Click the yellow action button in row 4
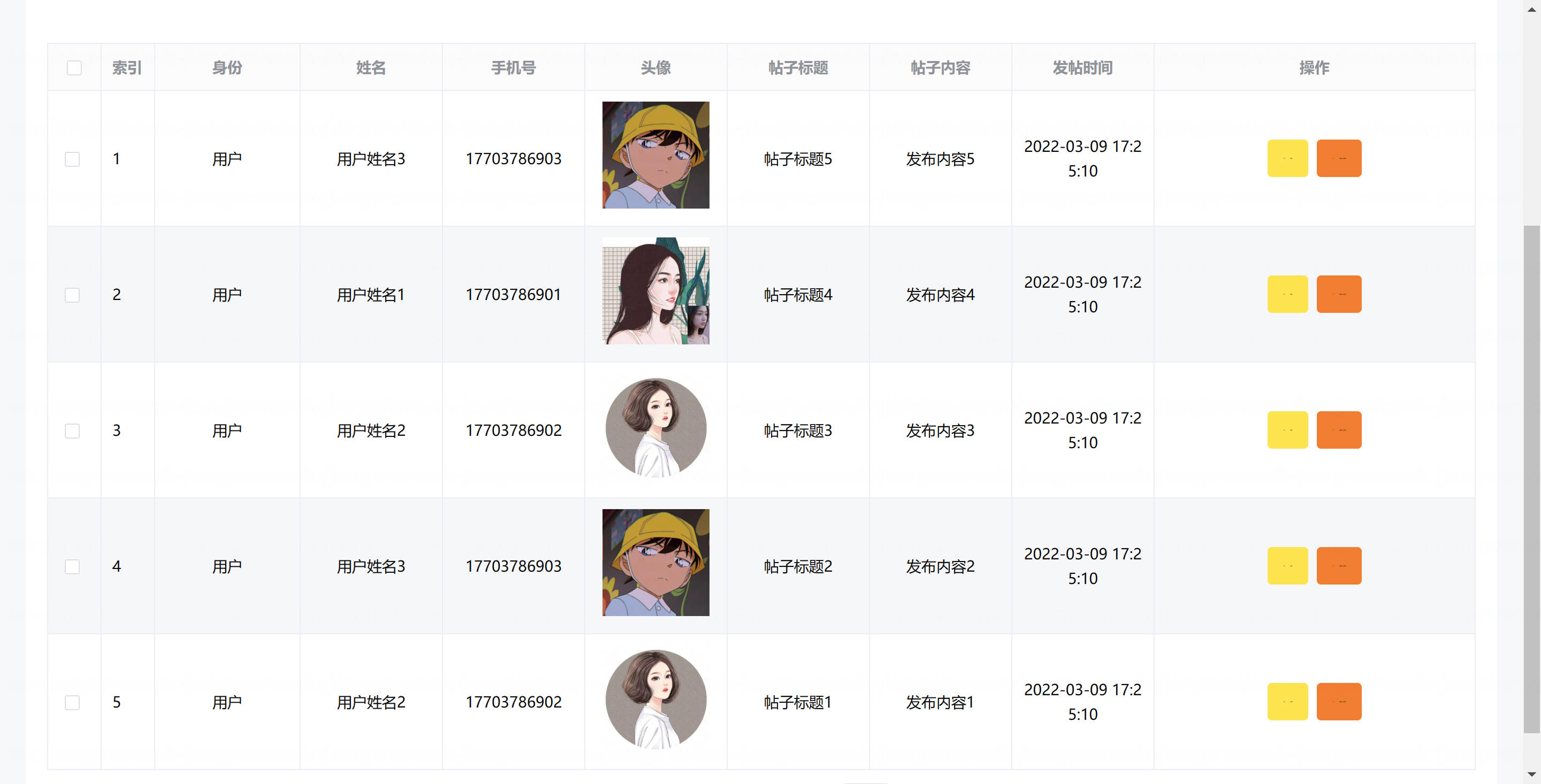This screenshot has width=1541, height=784. (x=1287, y=566)
